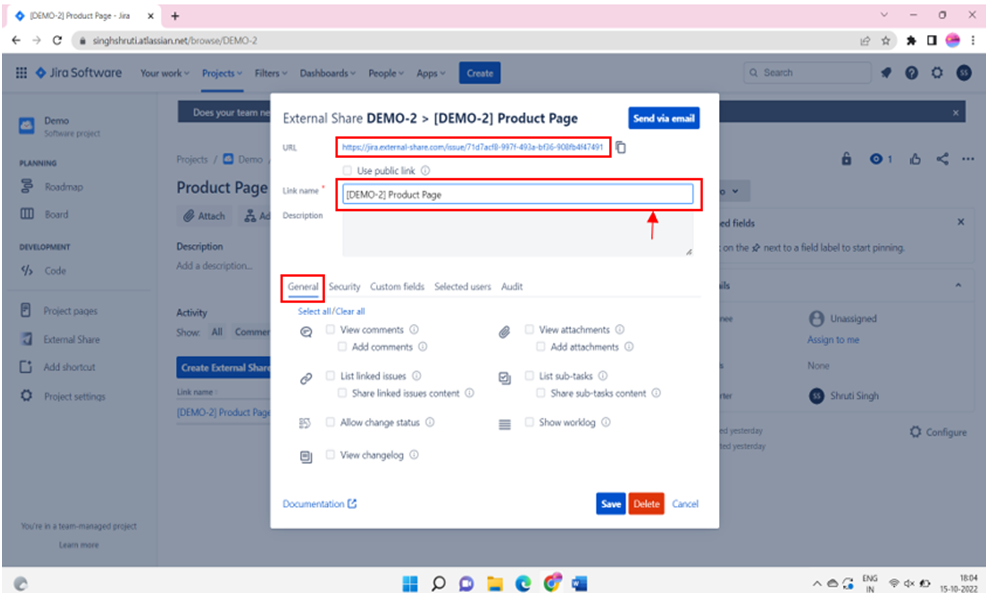Screen dimensions: 988x595
Task: Switch to the Custom fields tab
Action: click(397, 287)
